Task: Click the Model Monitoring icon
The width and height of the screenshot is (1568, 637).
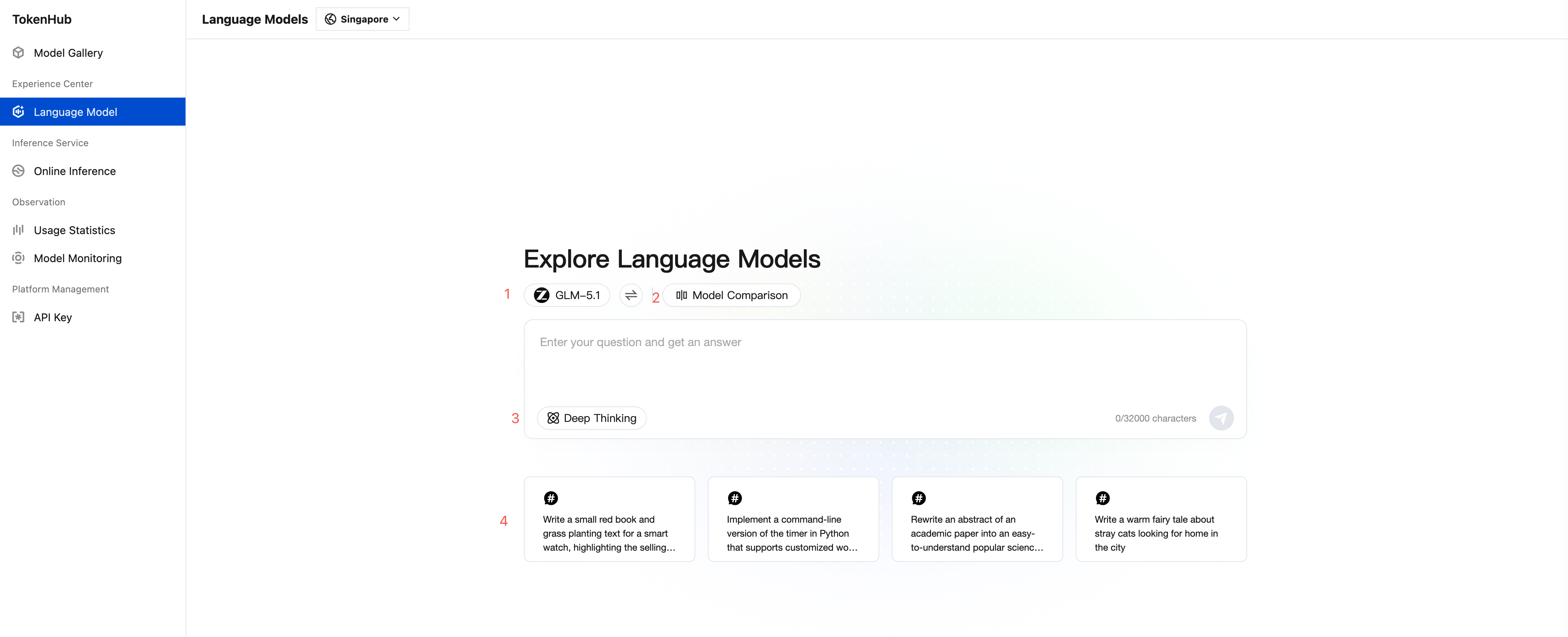Action: pyautogui.click(x=18, y=258)
